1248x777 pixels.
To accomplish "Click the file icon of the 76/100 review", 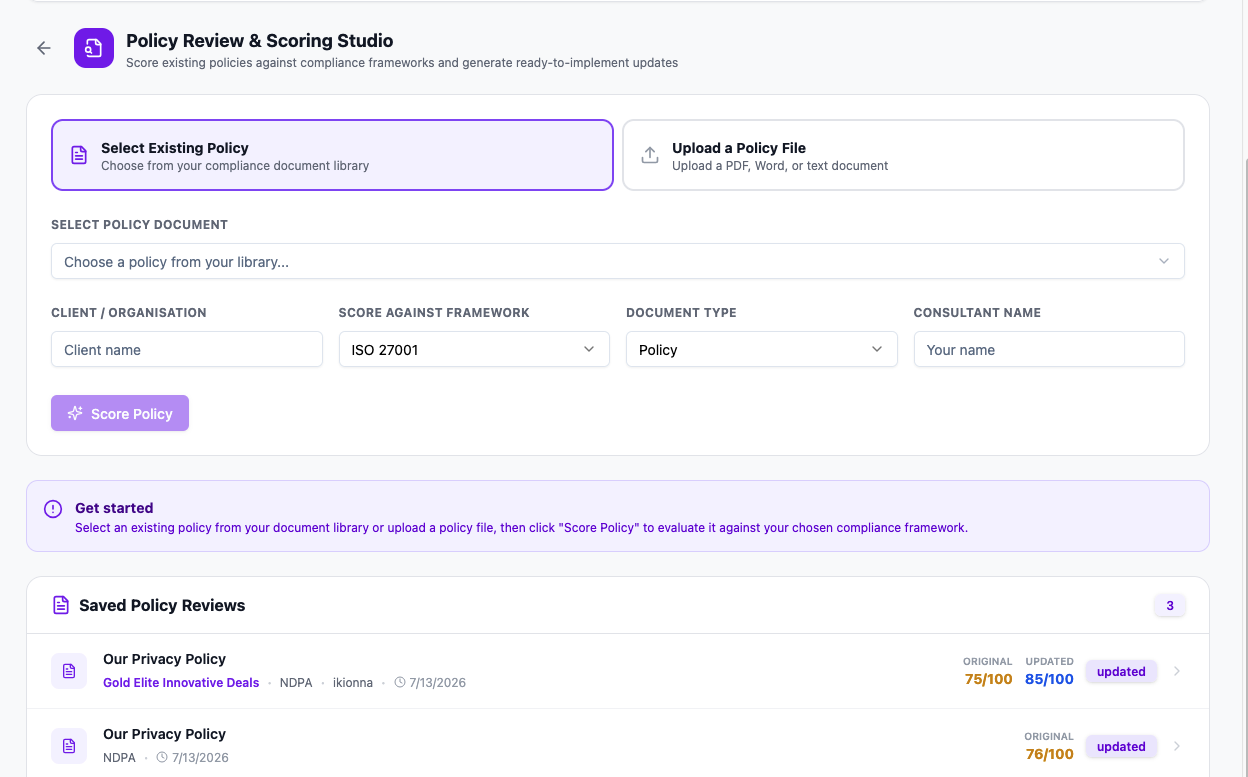I will tap(69, 746).
